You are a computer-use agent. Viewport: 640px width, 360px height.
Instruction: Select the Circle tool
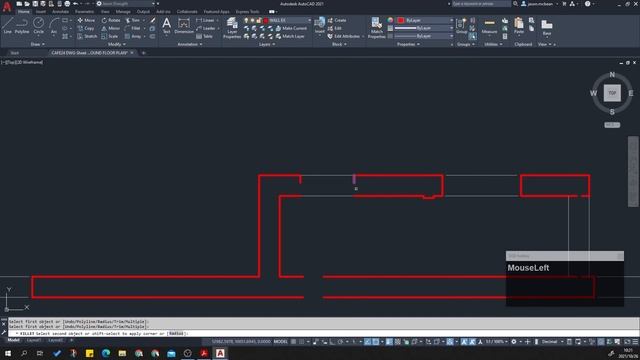38,25
